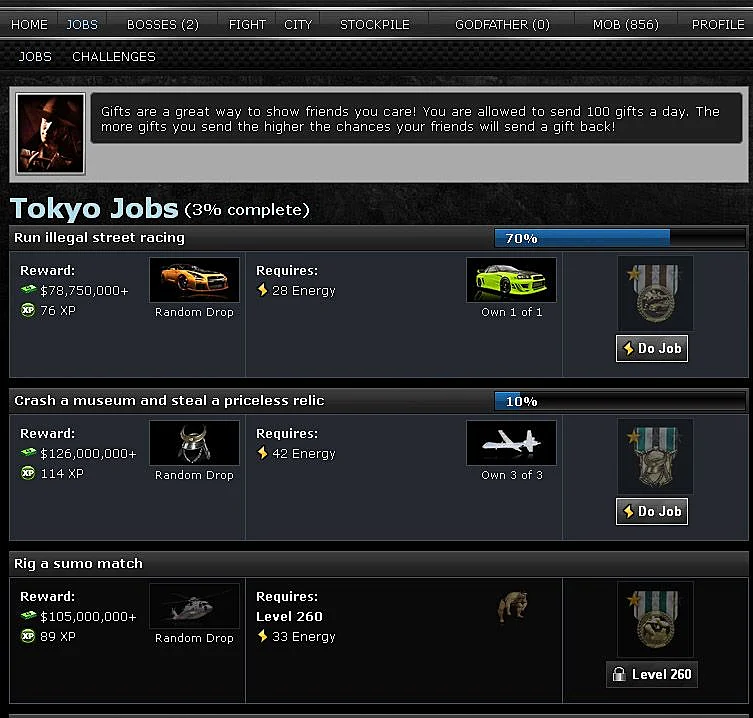Click the helicopter Random Drop image
The width and height of the screenshot is (753, 718).
point(194,606)
